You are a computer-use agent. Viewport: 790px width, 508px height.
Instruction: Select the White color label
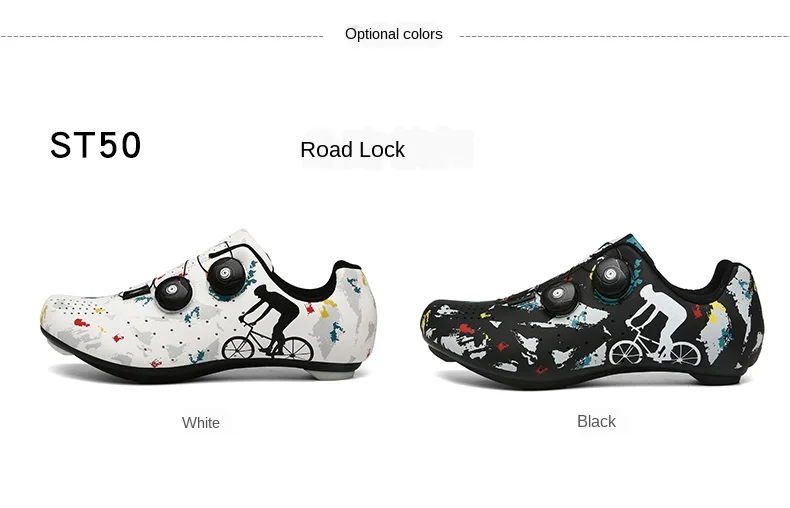(201, 423)
